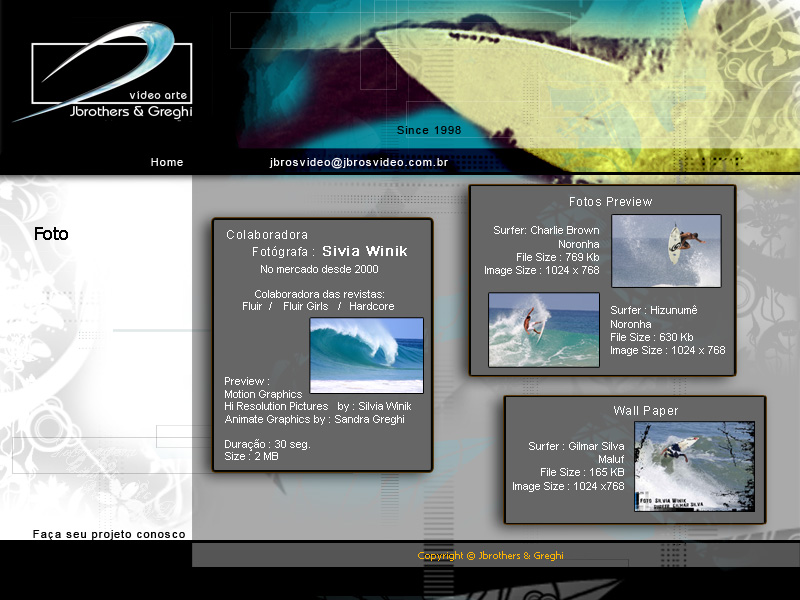The height and width of the screenshot is (600, 800).
Task: Click the 'Fotos Preview' panel title
Action: point(610,202)
